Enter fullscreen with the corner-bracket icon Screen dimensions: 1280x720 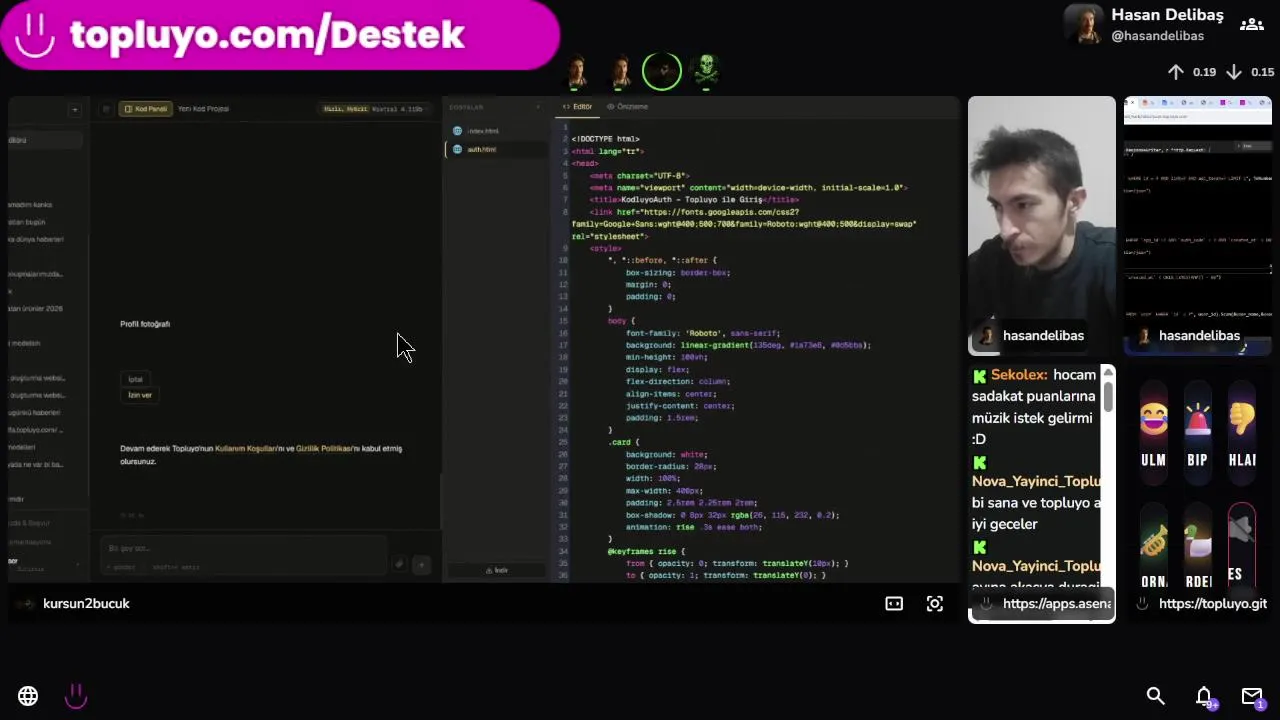coord(935,604)
